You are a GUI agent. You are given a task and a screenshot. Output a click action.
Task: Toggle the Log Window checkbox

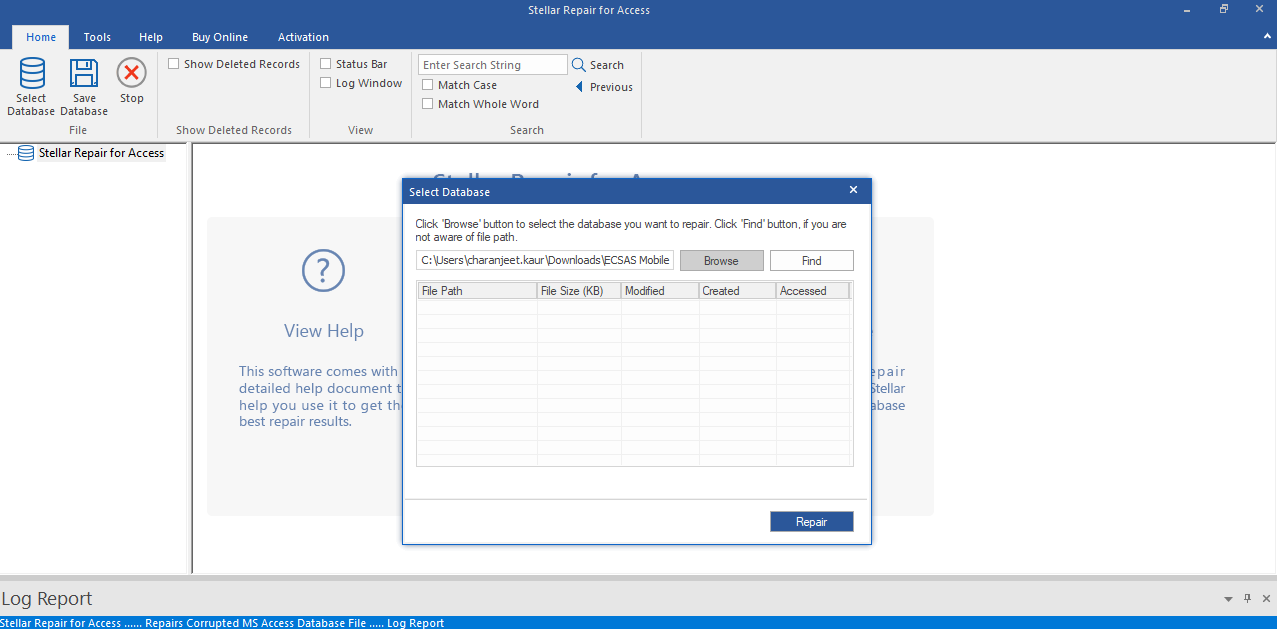click(326, 83)
